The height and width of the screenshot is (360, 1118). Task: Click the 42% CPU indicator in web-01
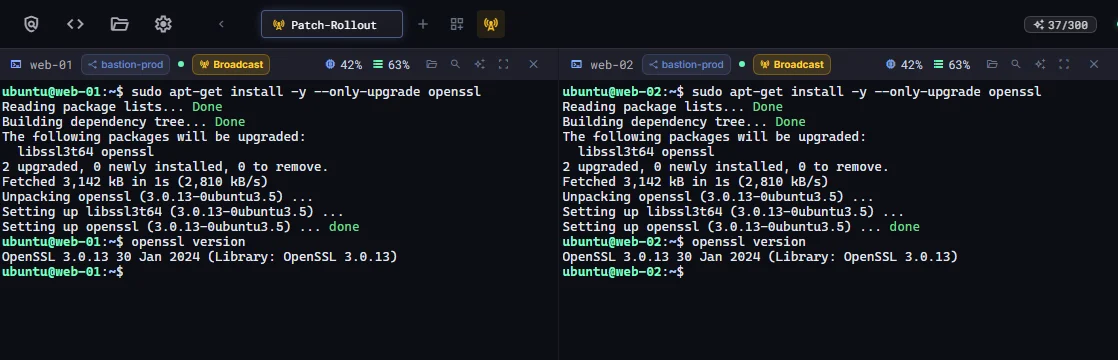tap(344, 65)
